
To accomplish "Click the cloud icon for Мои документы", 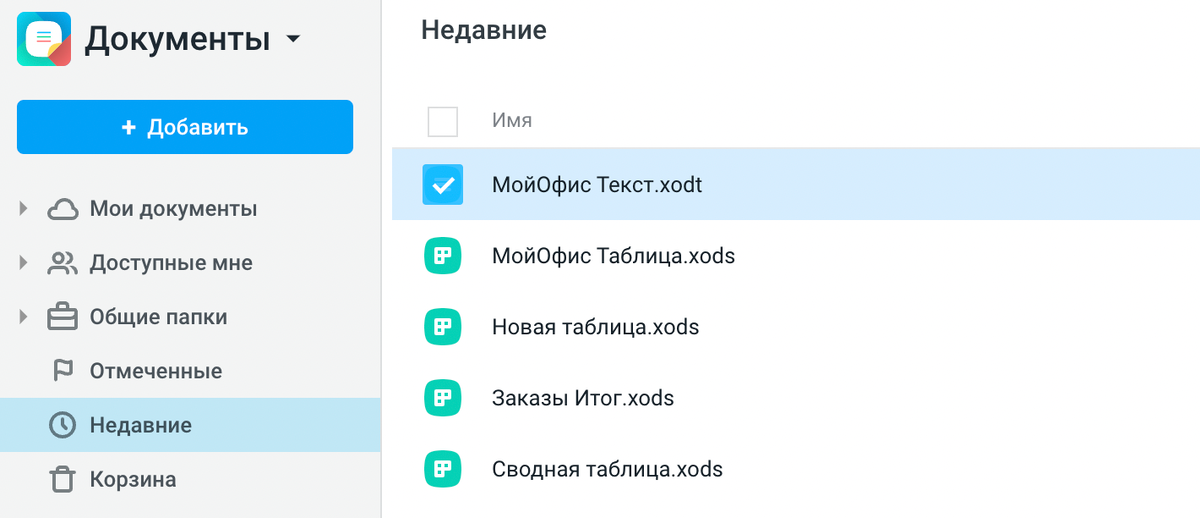I will [63, 209].
